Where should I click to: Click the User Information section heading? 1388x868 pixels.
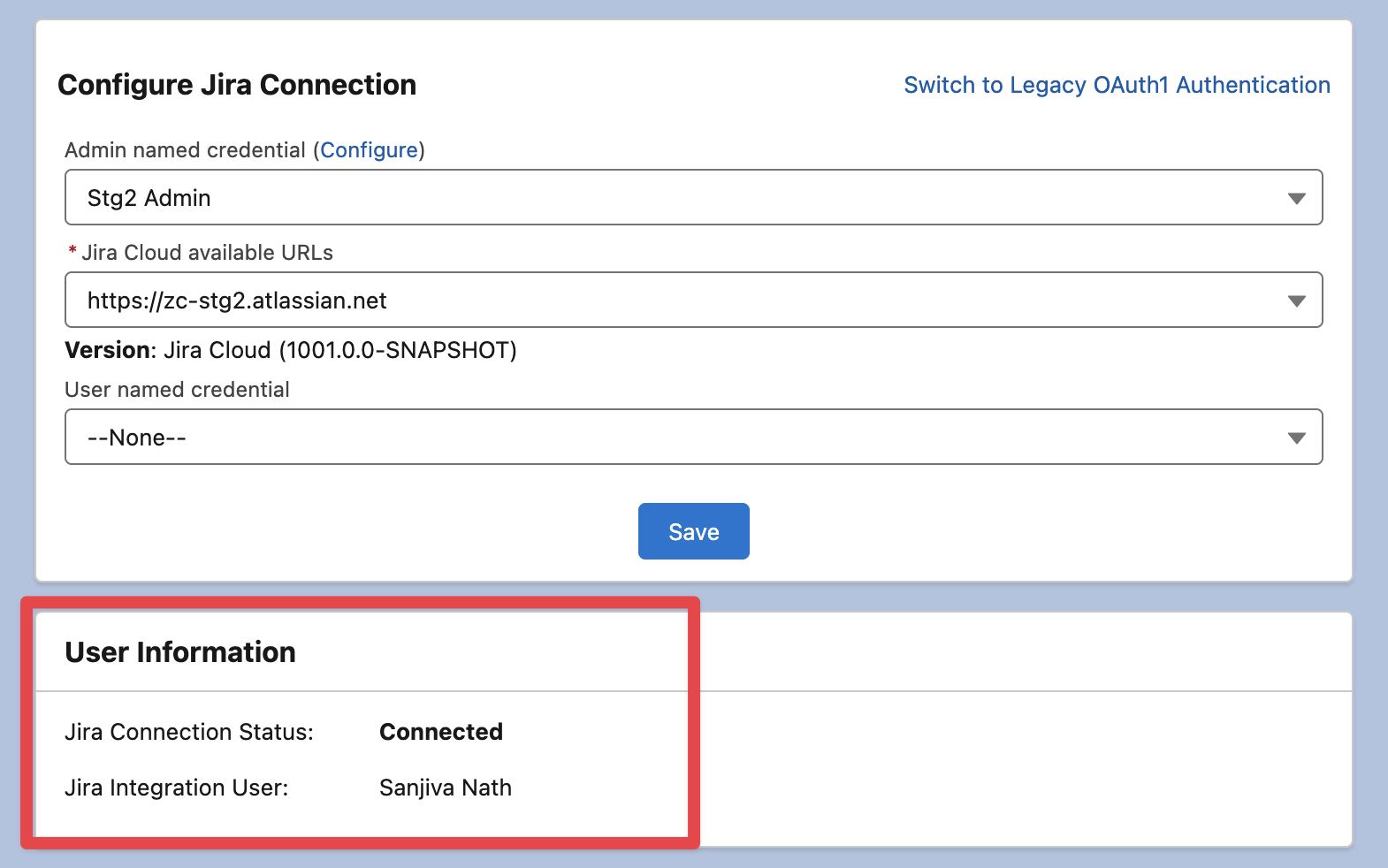tap(180, 652)
